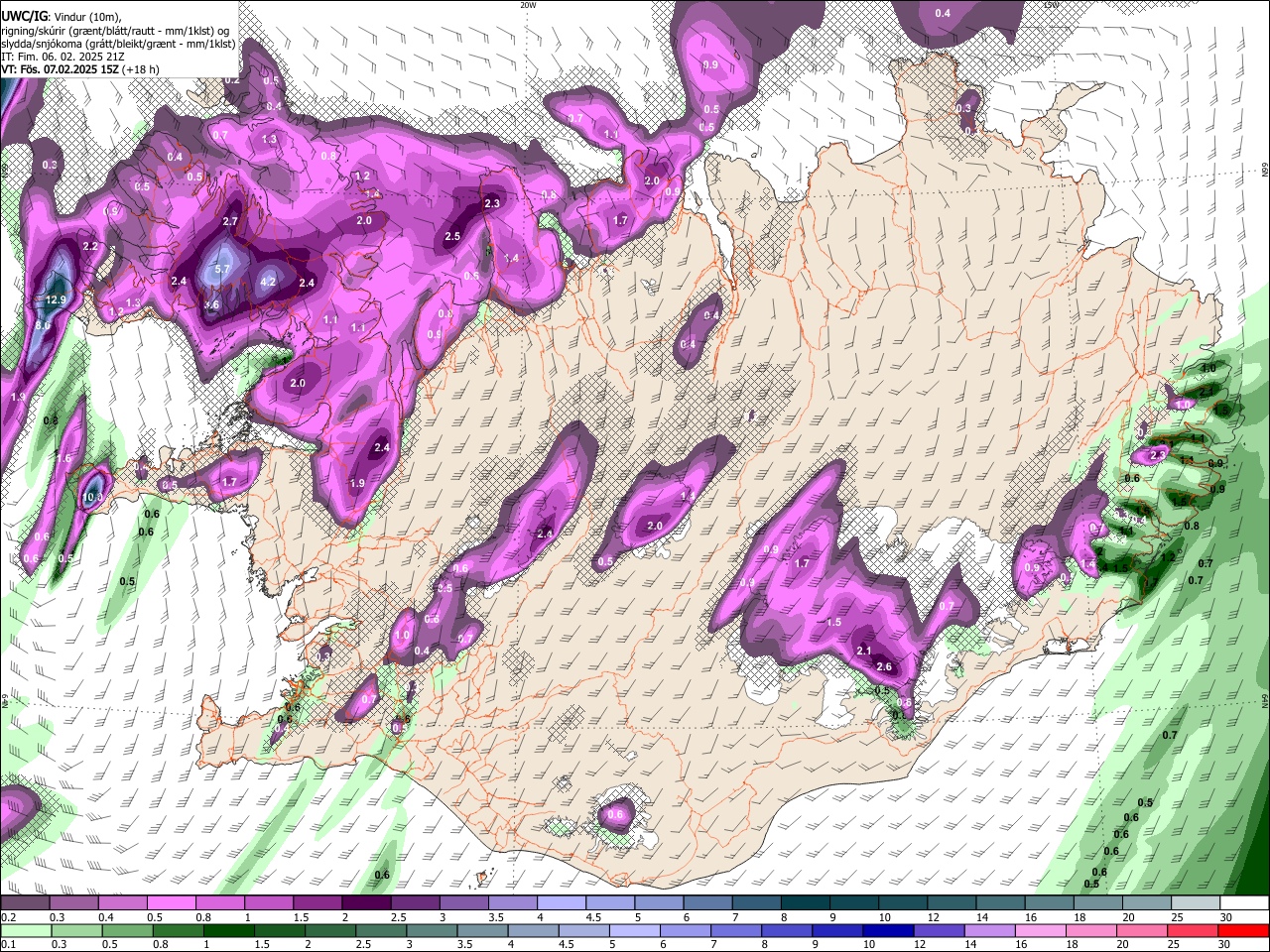Screen dimensions: 1270x952
Task: Click the 'IT: Fim. 06. 02. 2025 21Z' line
Action: [63, 57]
